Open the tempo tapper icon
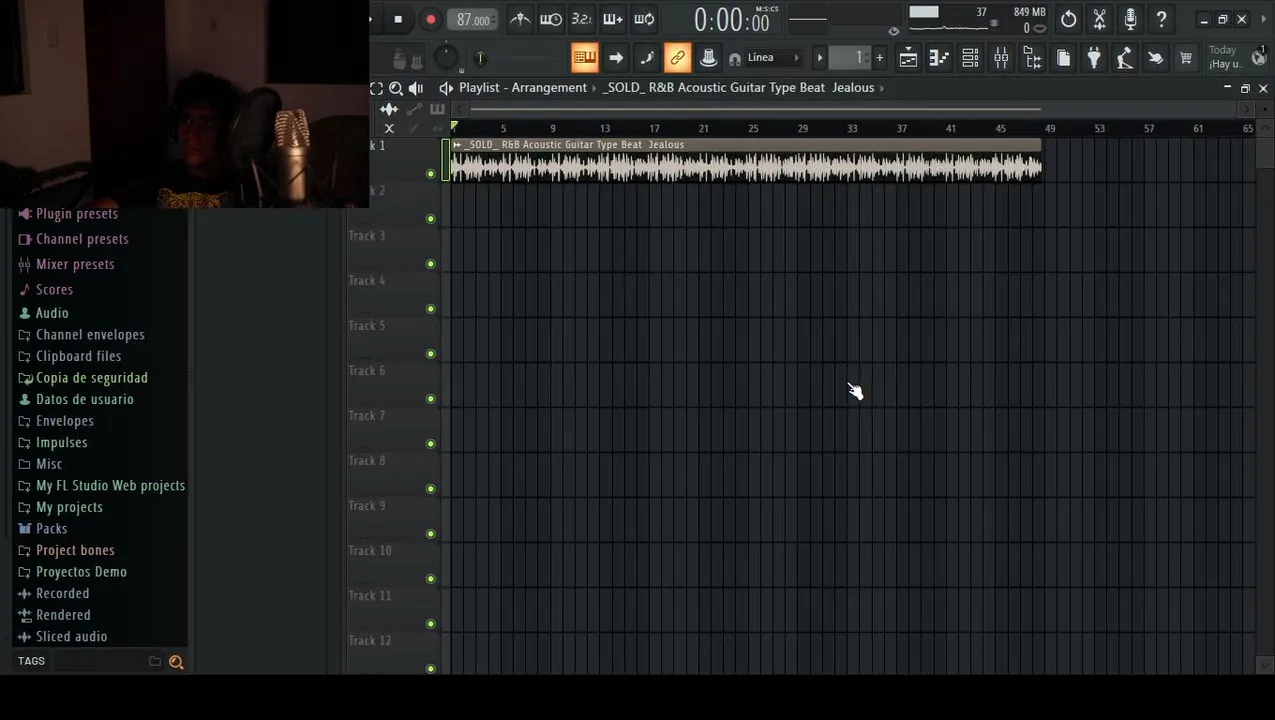The image size is (1275, 720). pos(1124,59)
